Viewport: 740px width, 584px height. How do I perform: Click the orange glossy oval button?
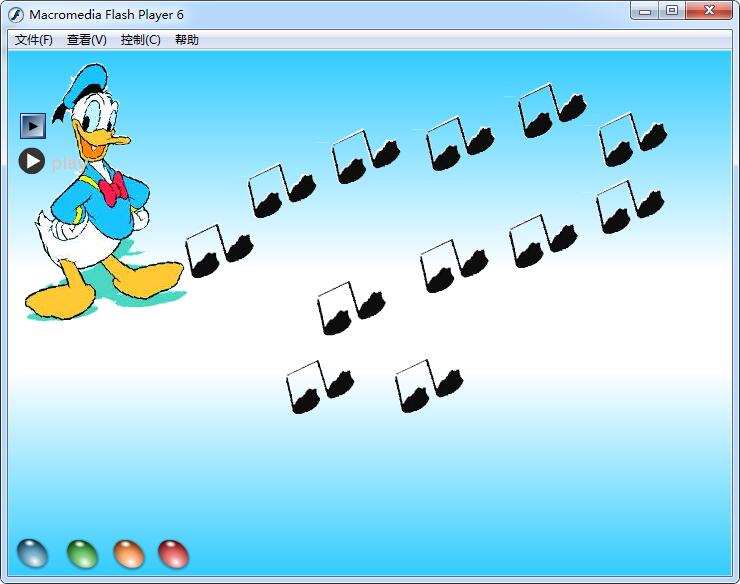coord(129,554)
